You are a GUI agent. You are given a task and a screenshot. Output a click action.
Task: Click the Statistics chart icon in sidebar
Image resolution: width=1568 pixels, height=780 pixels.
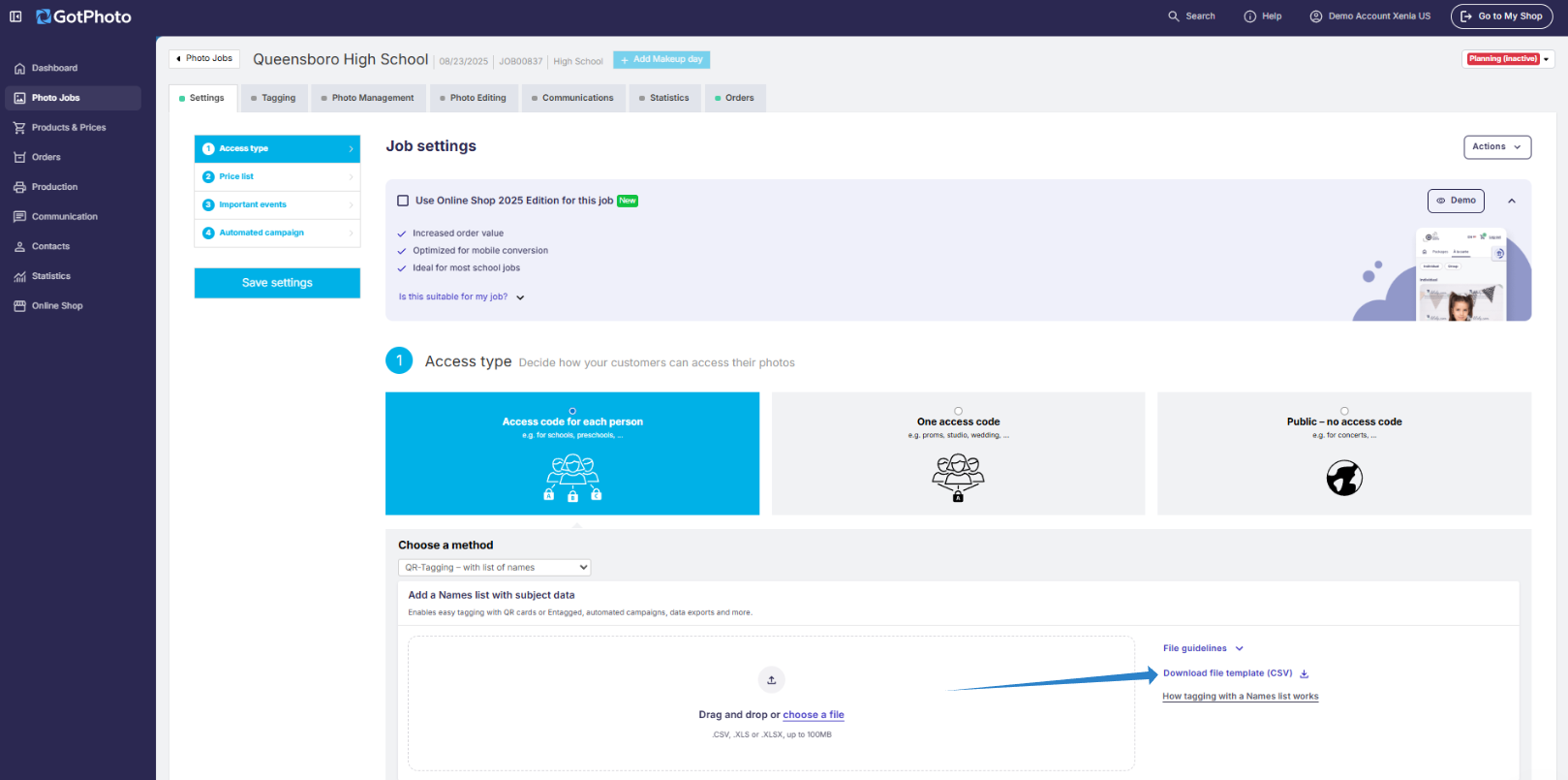[19, 276]
